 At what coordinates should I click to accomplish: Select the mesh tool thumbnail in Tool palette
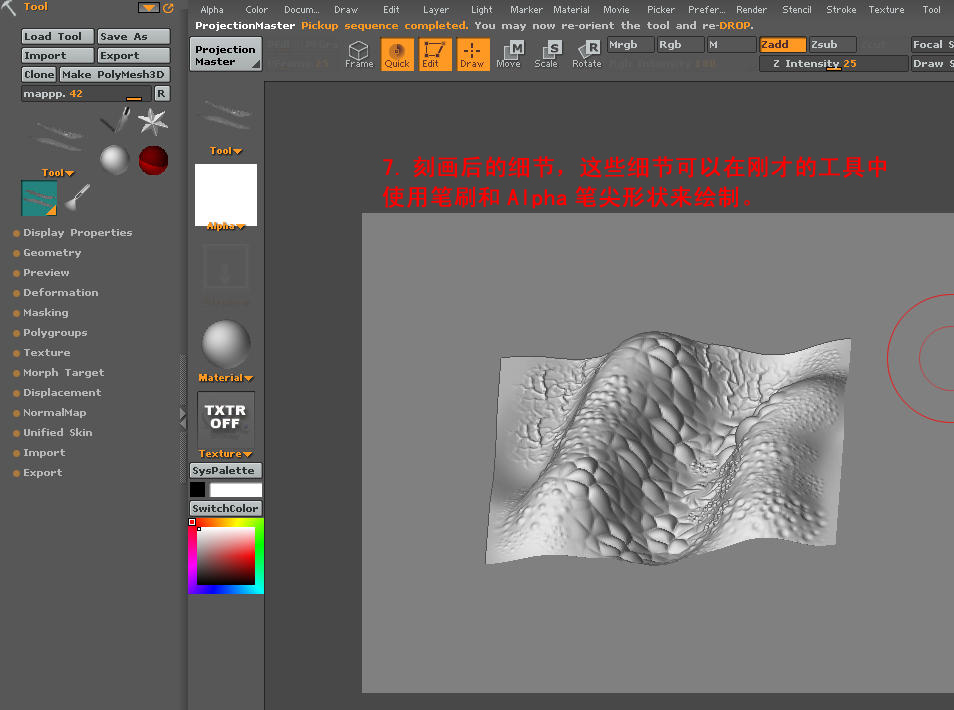[59, 136]
